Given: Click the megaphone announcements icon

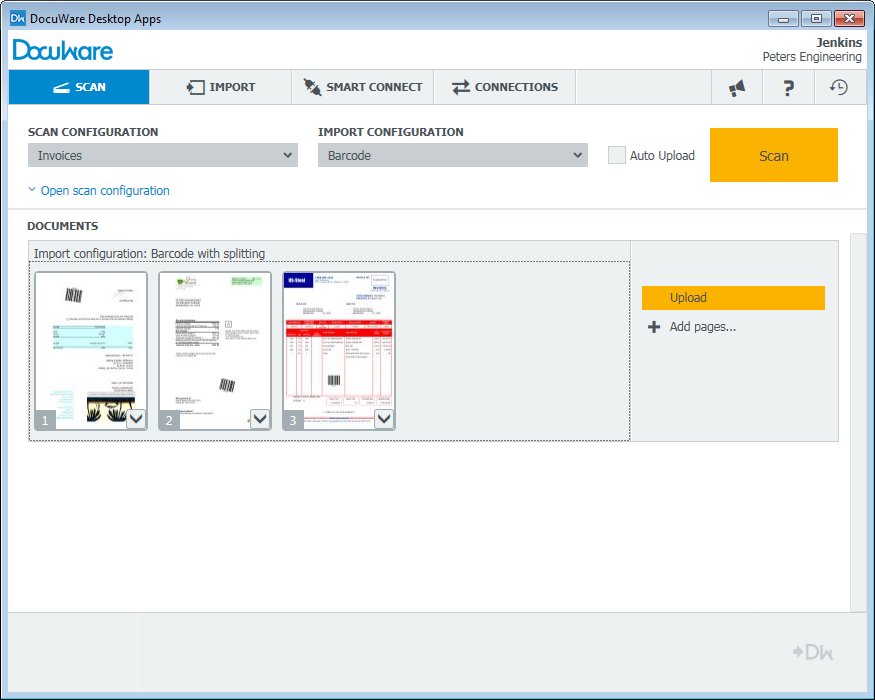Looking at the screenshot, I should click(x=737, y=88).
